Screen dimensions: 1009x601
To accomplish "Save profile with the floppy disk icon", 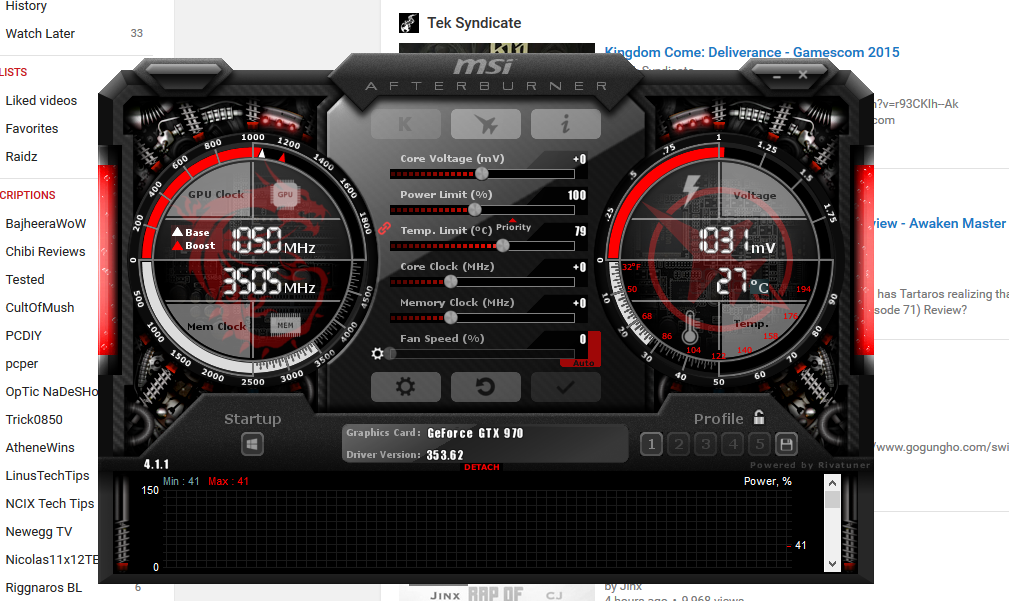I will click(x=786, y=444).
